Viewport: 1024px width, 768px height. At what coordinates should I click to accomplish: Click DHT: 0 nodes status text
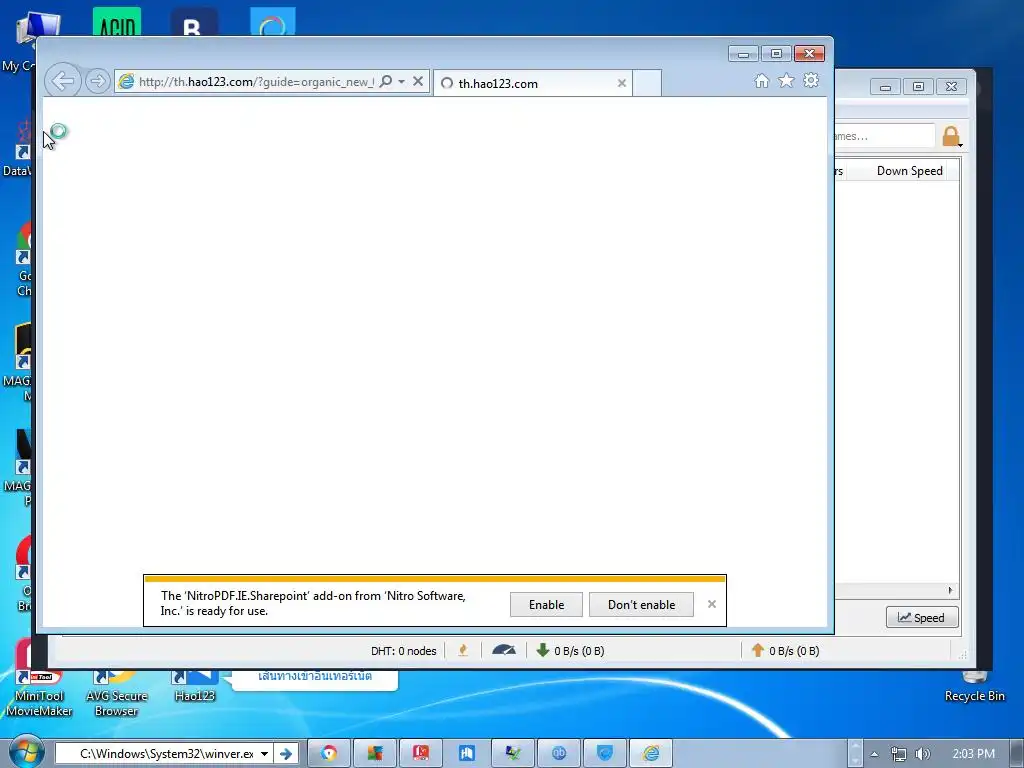(x=403, y=651)
